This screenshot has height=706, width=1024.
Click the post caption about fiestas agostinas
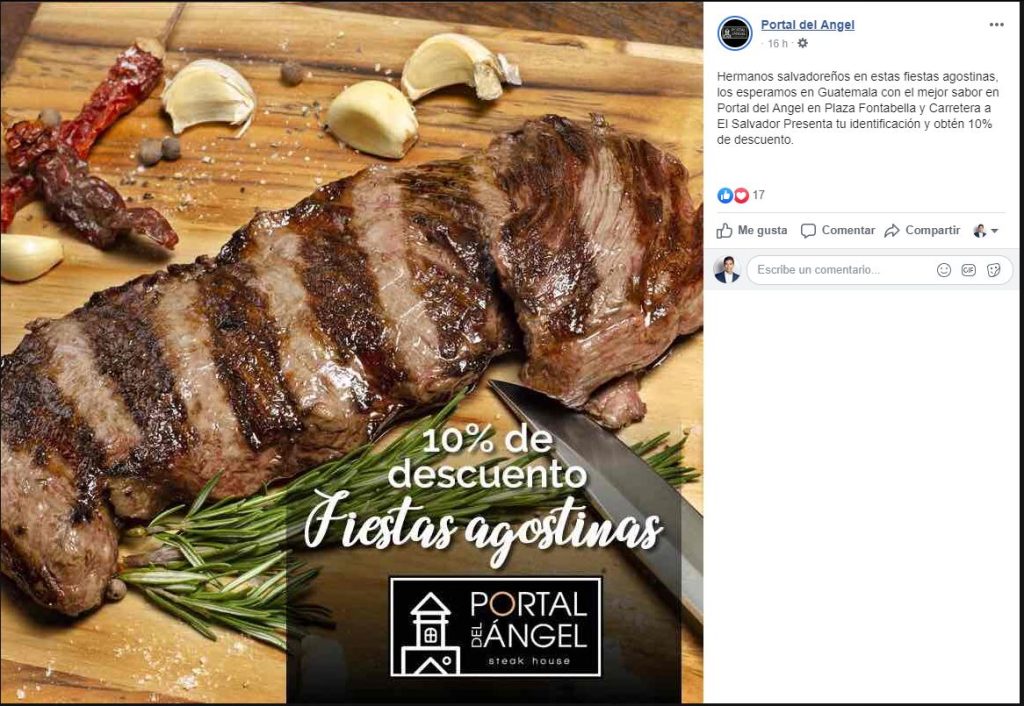857,108
